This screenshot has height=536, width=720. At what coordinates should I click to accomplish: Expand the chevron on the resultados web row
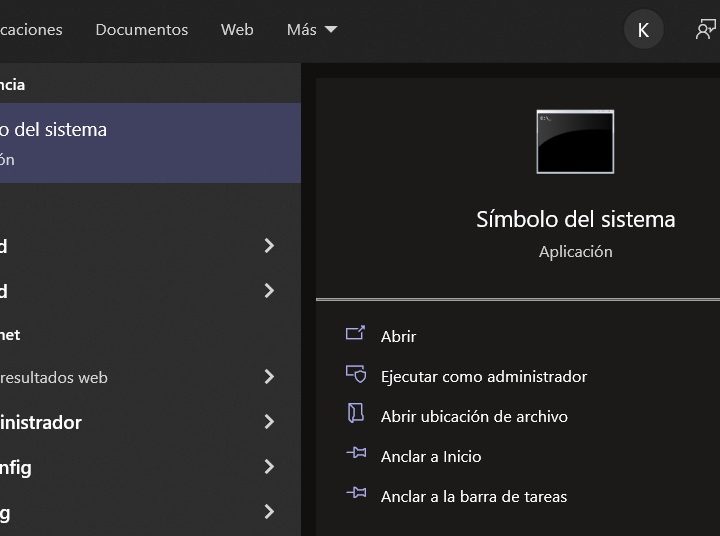(268, 377)
